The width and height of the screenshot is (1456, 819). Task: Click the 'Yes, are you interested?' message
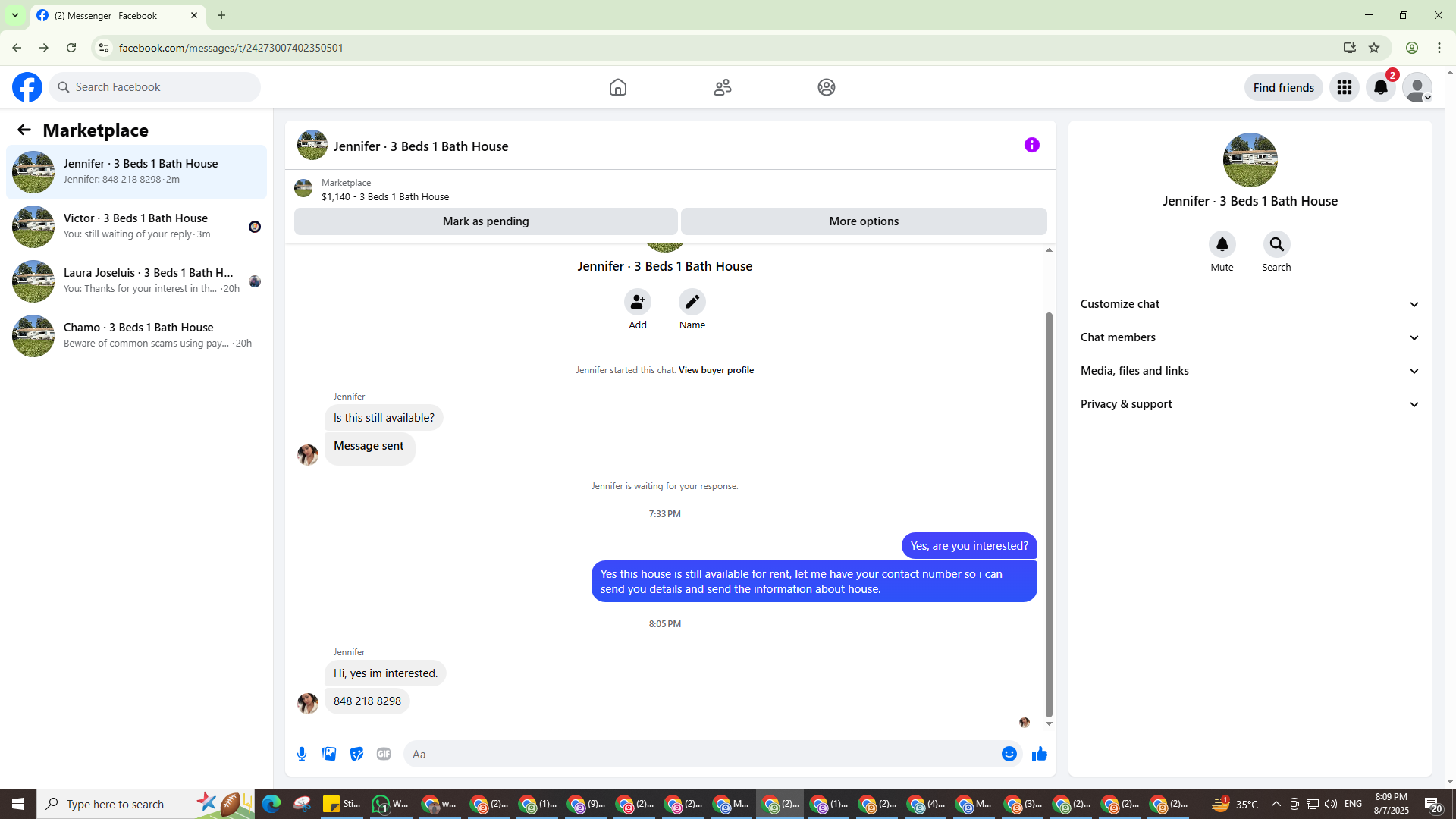pyautogui.click(x=969, y=546)
